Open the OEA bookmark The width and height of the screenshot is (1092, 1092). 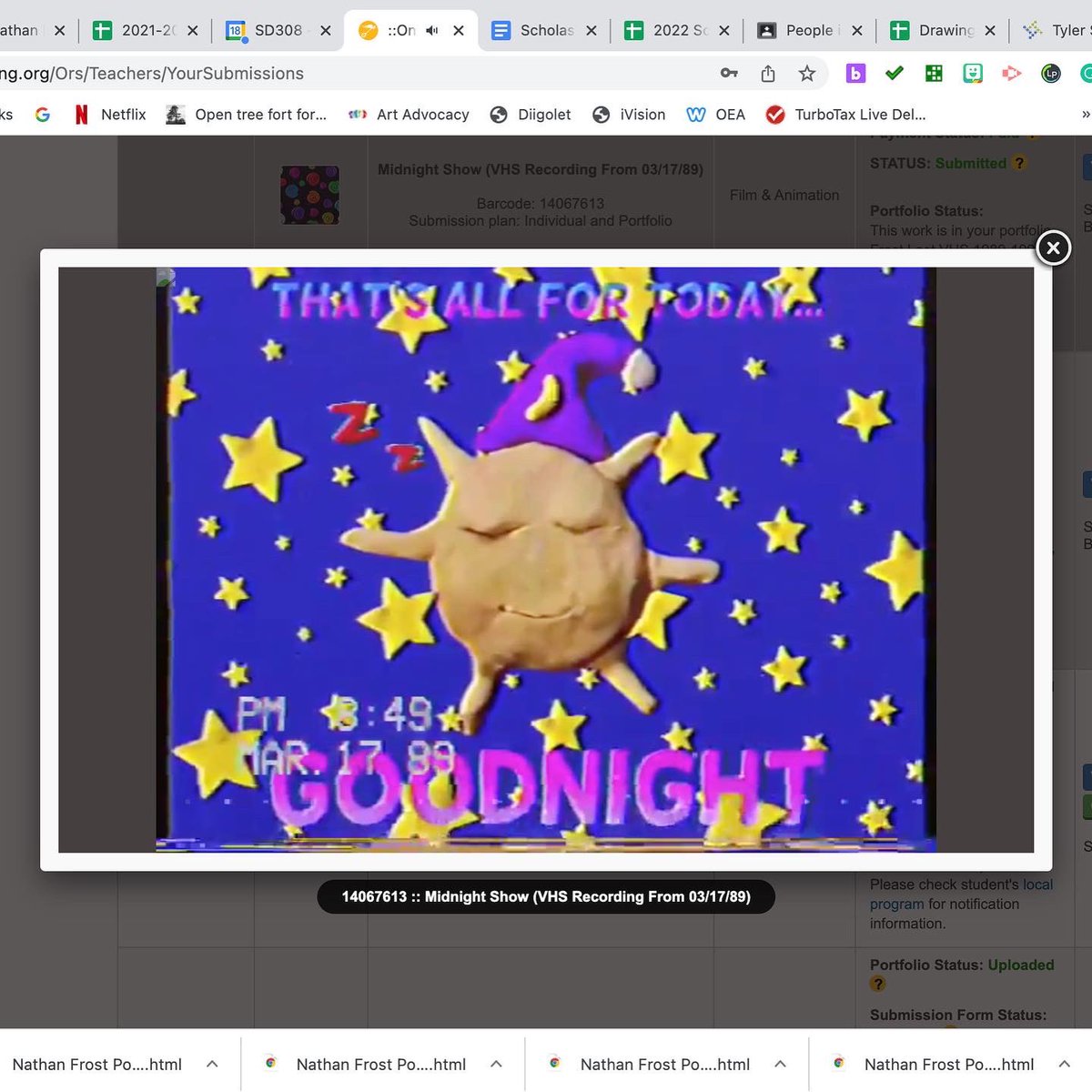pos(716,115)
